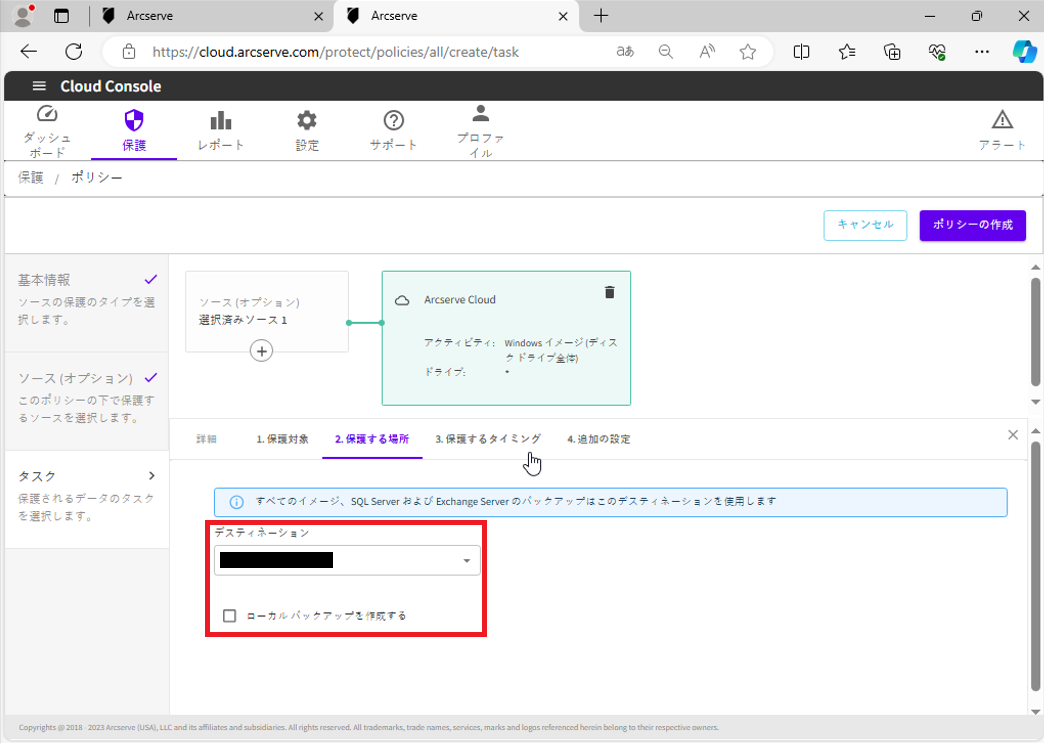Viewport: 1044px width, 744px height.
Task: Switch to 1. 保護対象 tab
Action: [x=282, y=439]
